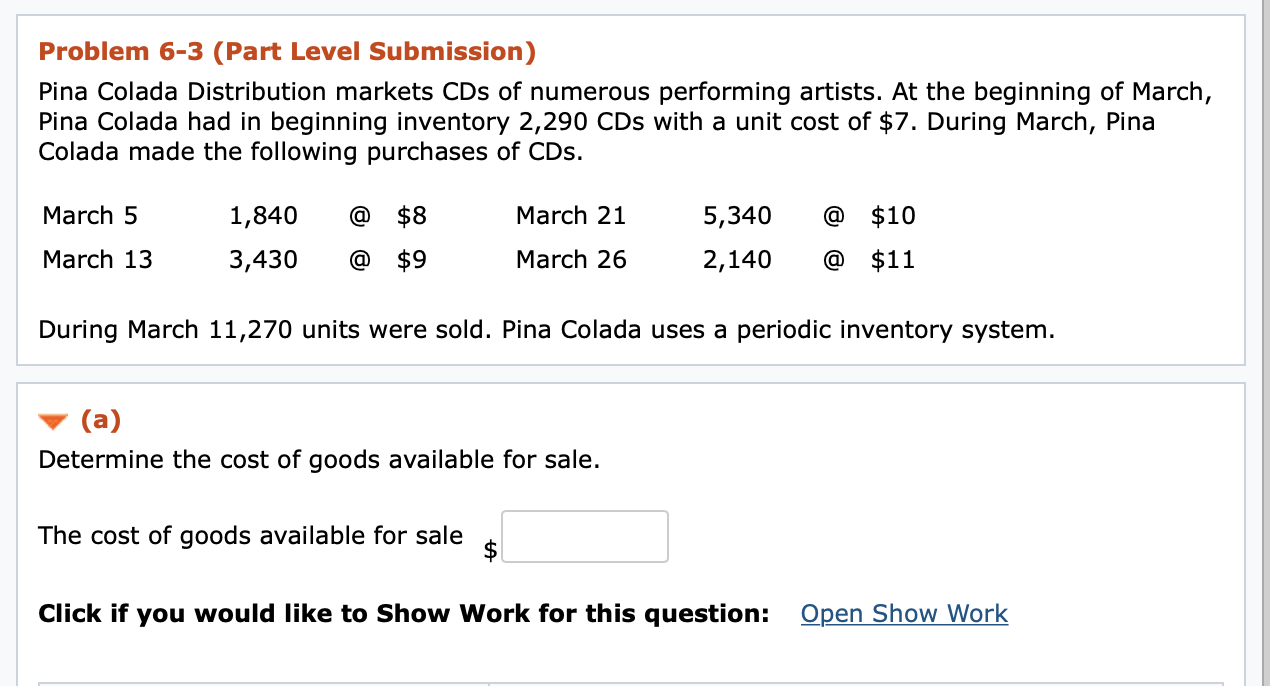Collapse section (a) using the orange triangle
Viewport: 1270px width, 686px height.
(53, 420)
